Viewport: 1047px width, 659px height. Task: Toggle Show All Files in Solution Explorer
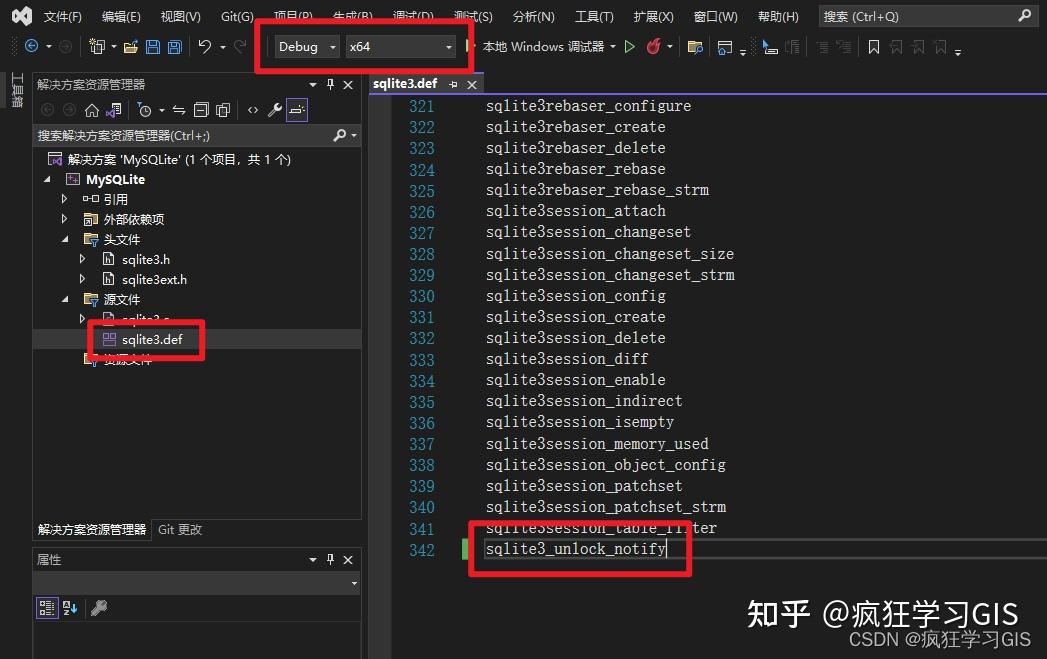[x=223, y=110]
